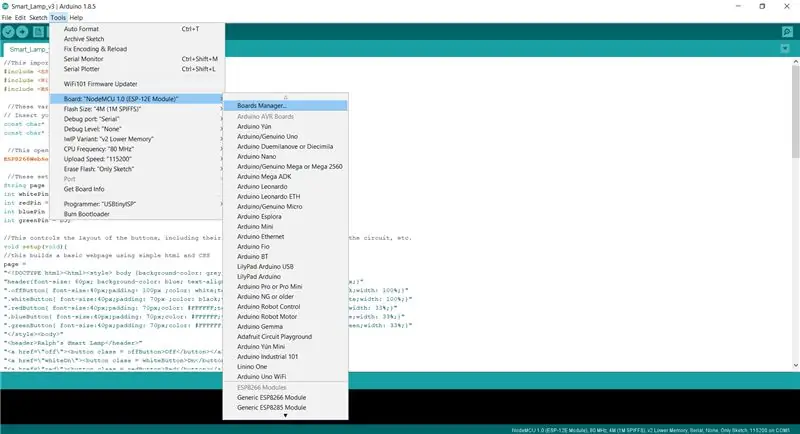Open Serial Monitor from Tools menu
This screenshot has width=800, height=434.
pyautogui.click(x=137, y=59)
